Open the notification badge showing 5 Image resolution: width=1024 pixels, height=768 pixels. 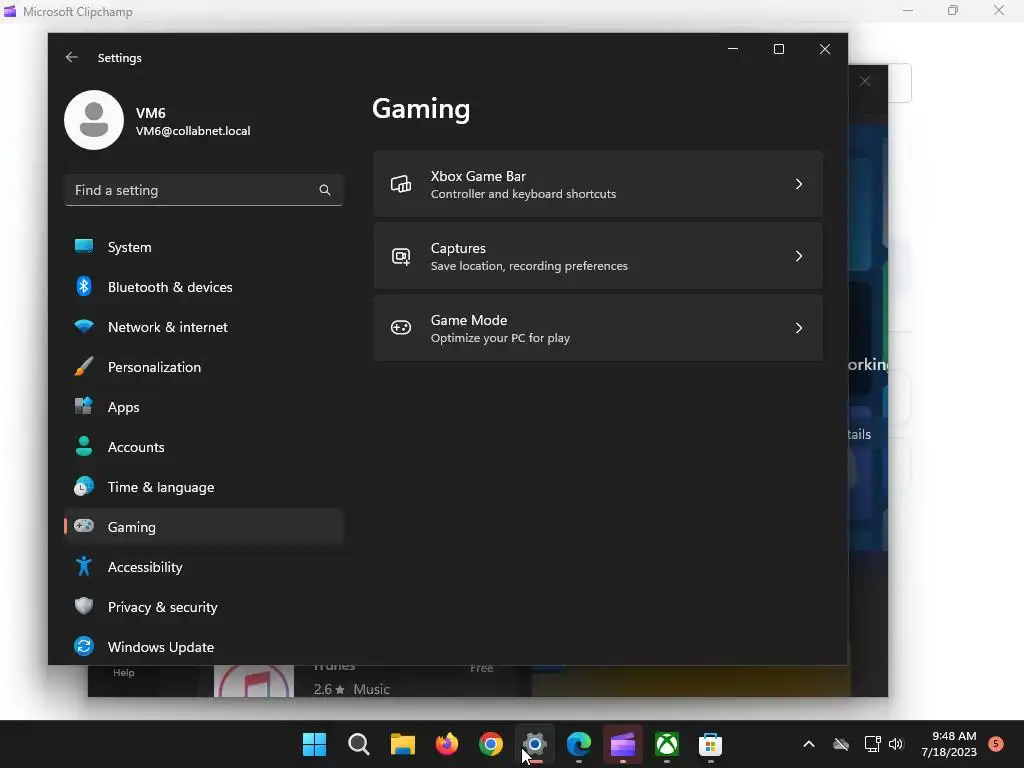point(996,743)
